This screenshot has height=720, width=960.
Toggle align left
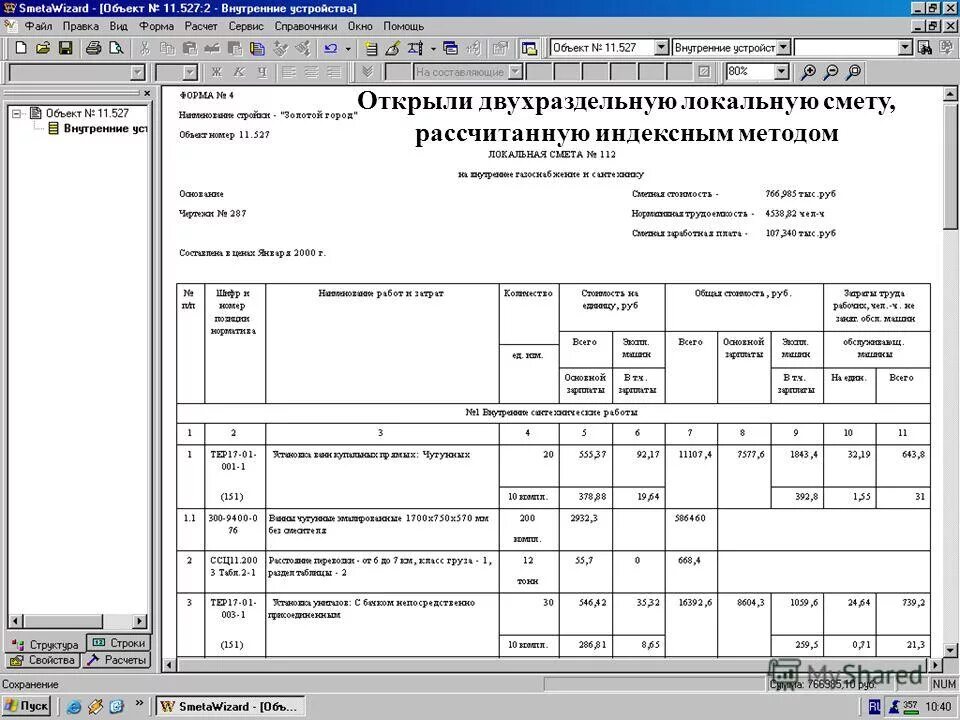pos(288,72)
